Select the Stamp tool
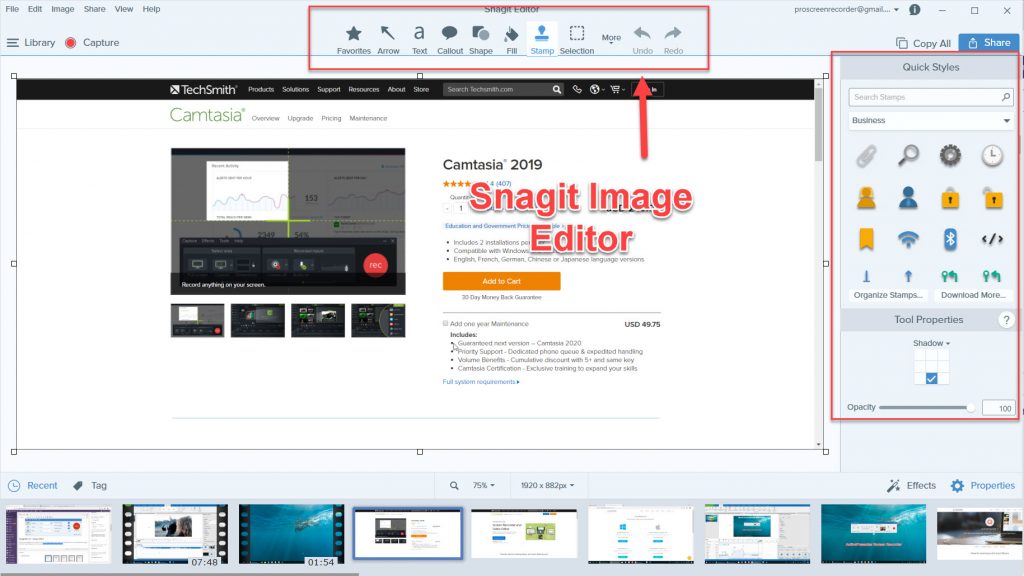This screenshot has width=1024, height=576. [x=541, y=40]
